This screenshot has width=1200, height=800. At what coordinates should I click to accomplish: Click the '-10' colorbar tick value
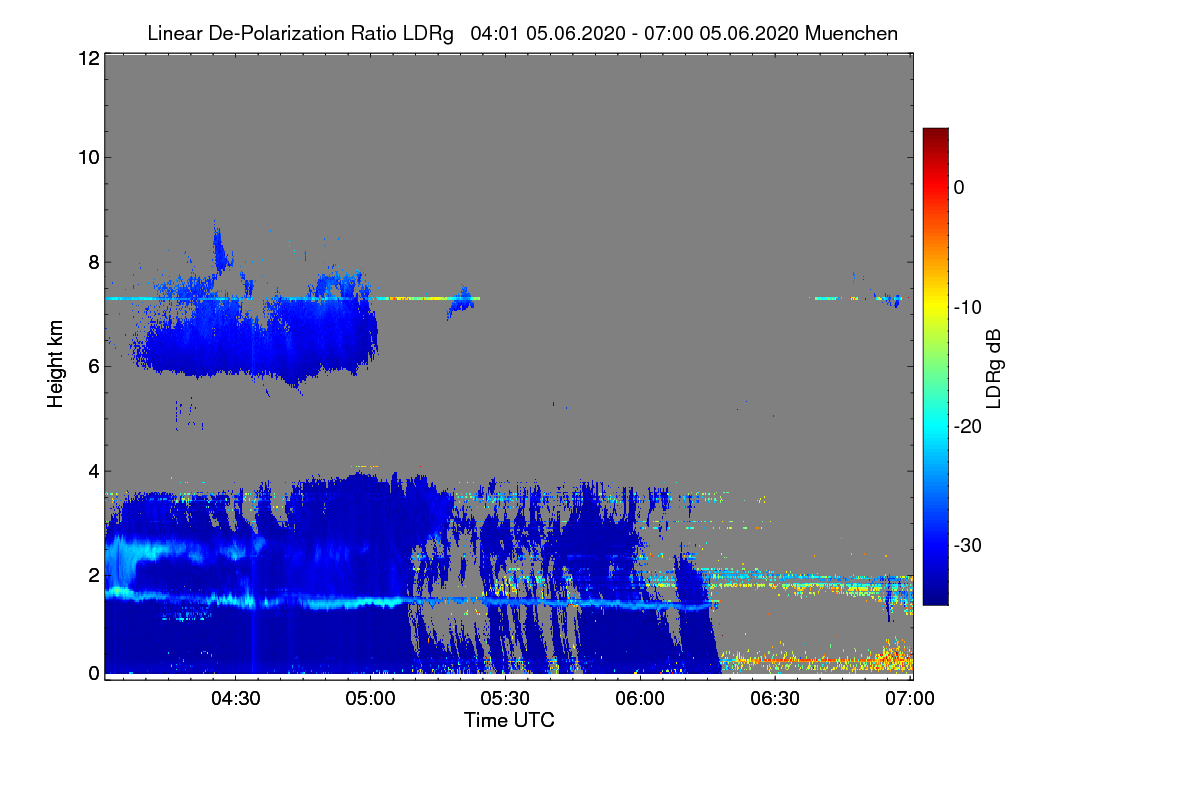tap(968, 307)
